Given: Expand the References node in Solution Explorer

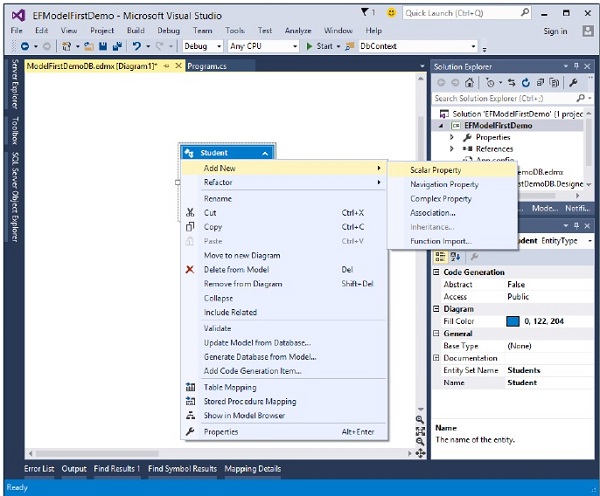Looking at the screenshot, I should pyautogui.click(x=452, y=148).
